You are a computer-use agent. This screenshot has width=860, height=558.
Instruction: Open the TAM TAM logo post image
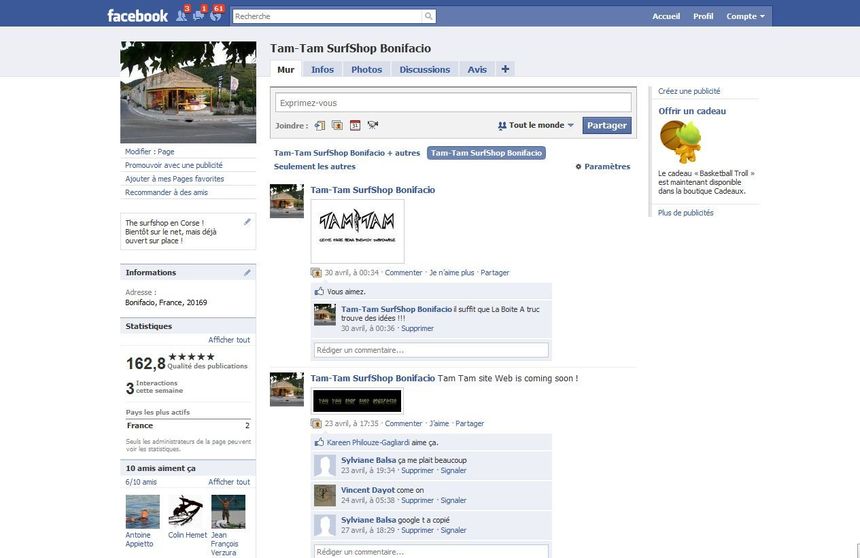point(358,231)
